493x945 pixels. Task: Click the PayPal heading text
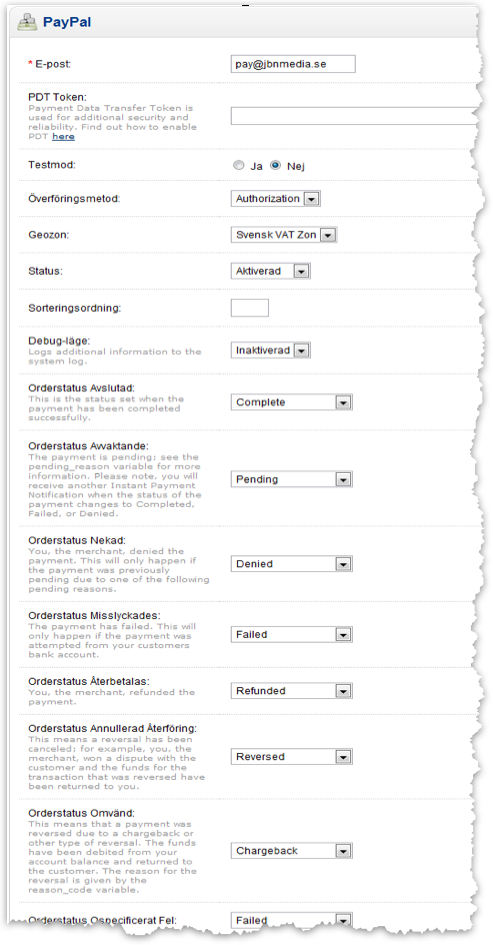67,23
